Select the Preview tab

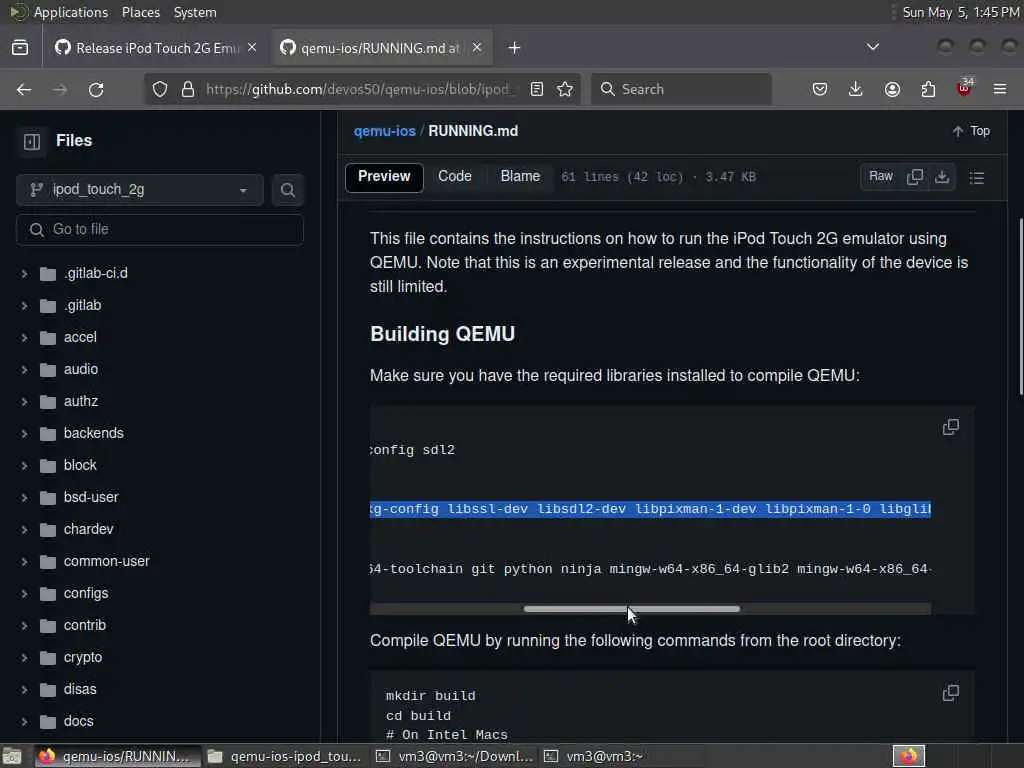[384, 177]
